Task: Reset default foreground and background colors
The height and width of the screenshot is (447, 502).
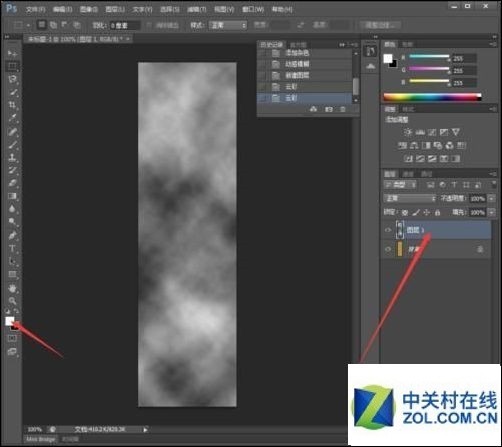Action: [8, 311]
